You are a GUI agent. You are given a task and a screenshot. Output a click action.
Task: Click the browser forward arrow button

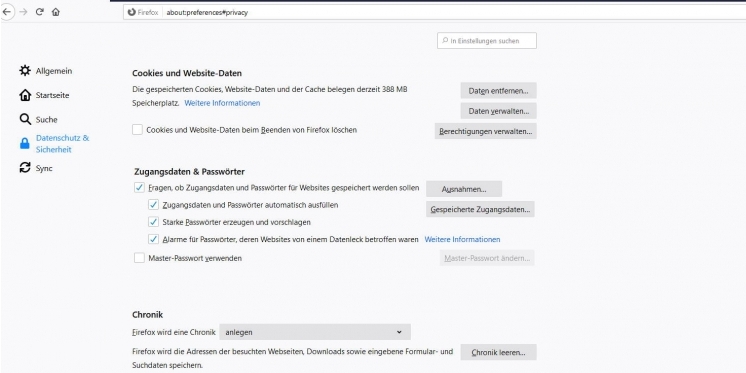tap(23, 12)
